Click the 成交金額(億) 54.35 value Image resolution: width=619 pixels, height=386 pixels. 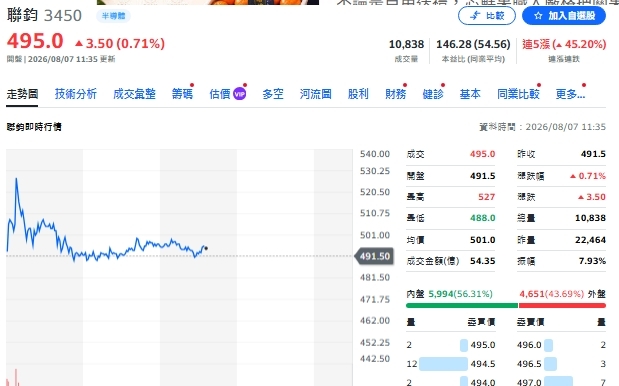tap(482, 261)
